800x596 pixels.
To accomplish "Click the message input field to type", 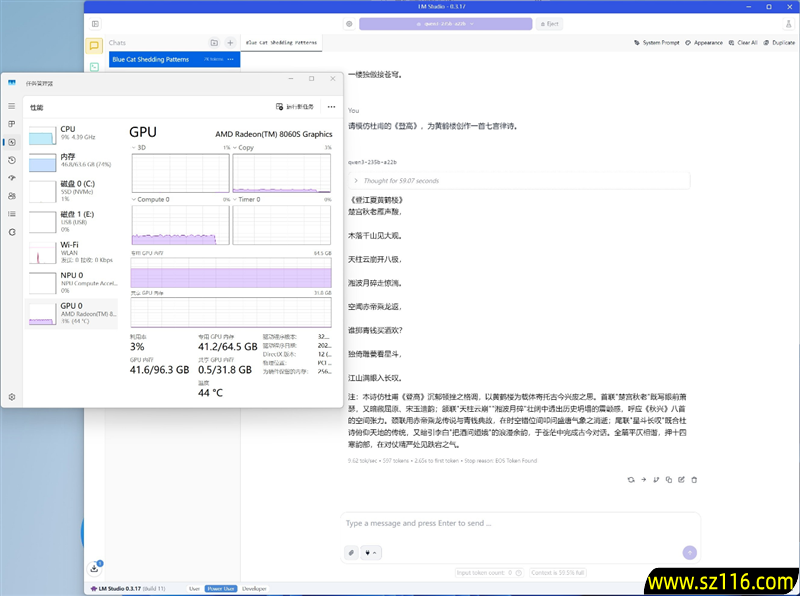I will point(500,523).
